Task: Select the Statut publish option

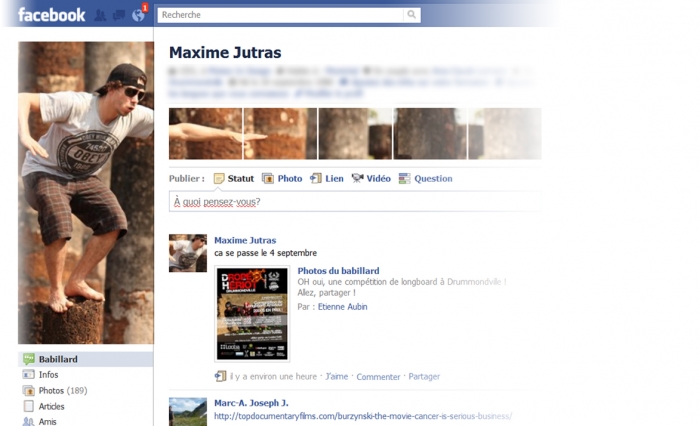Action: pyautogui.click(x=234, y=179)
